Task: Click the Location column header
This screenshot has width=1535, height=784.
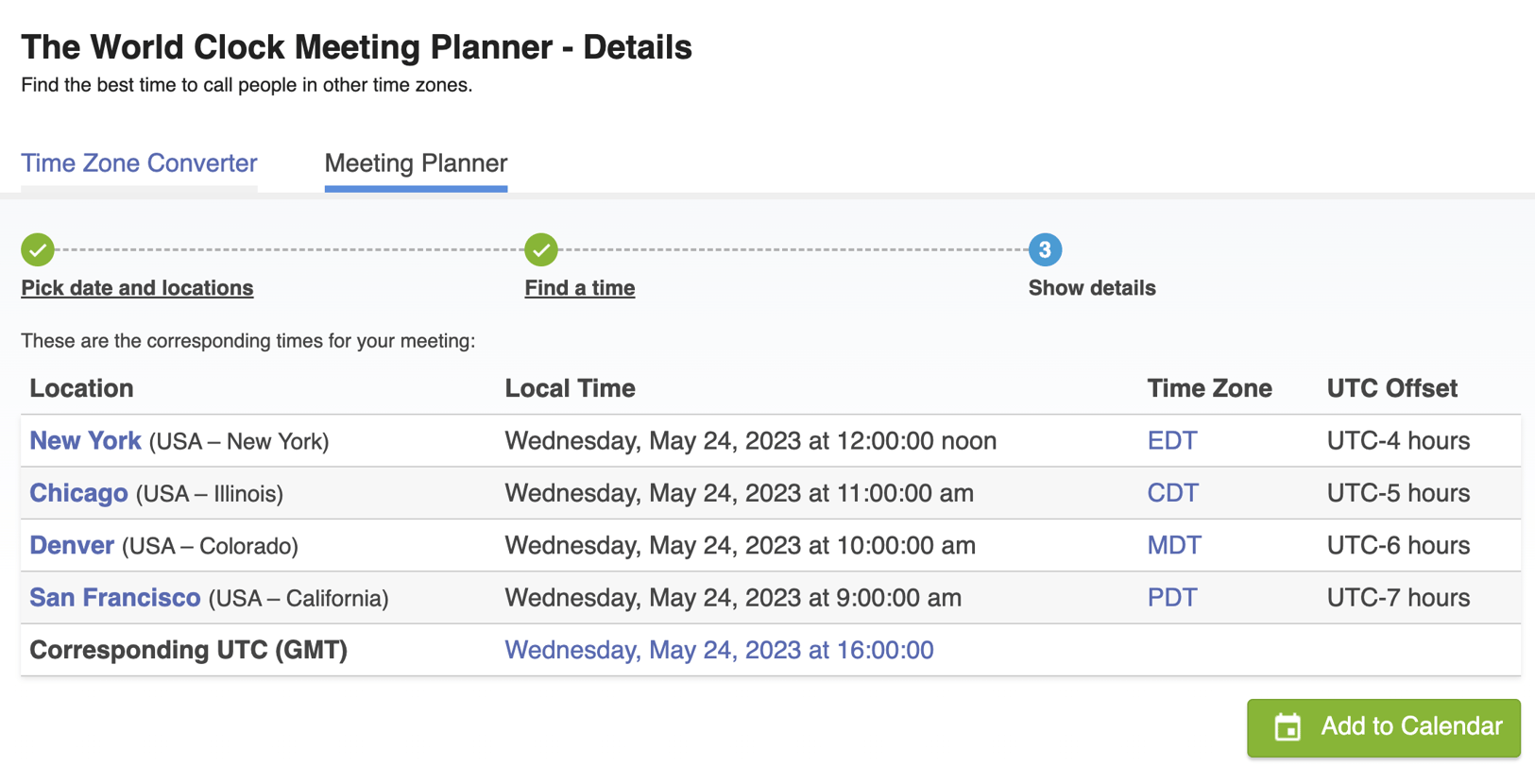Action: pyautogui.click(x=81, y=388)
